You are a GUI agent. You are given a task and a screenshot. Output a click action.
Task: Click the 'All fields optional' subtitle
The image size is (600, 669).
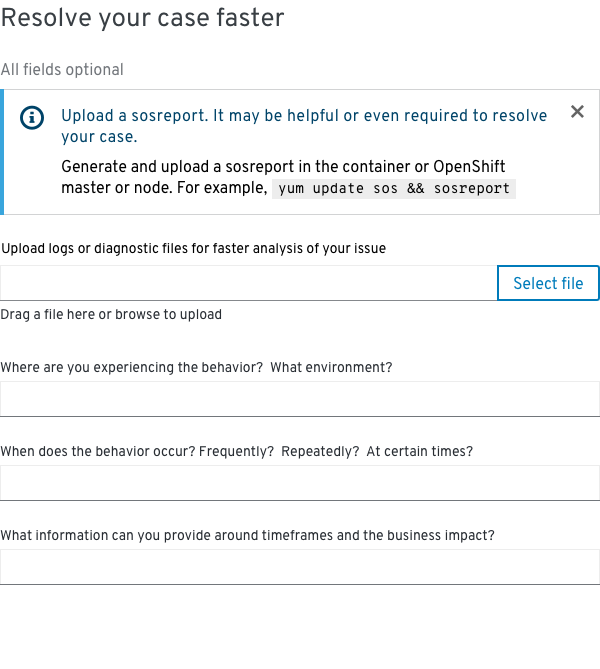click(x=62, y=70)
